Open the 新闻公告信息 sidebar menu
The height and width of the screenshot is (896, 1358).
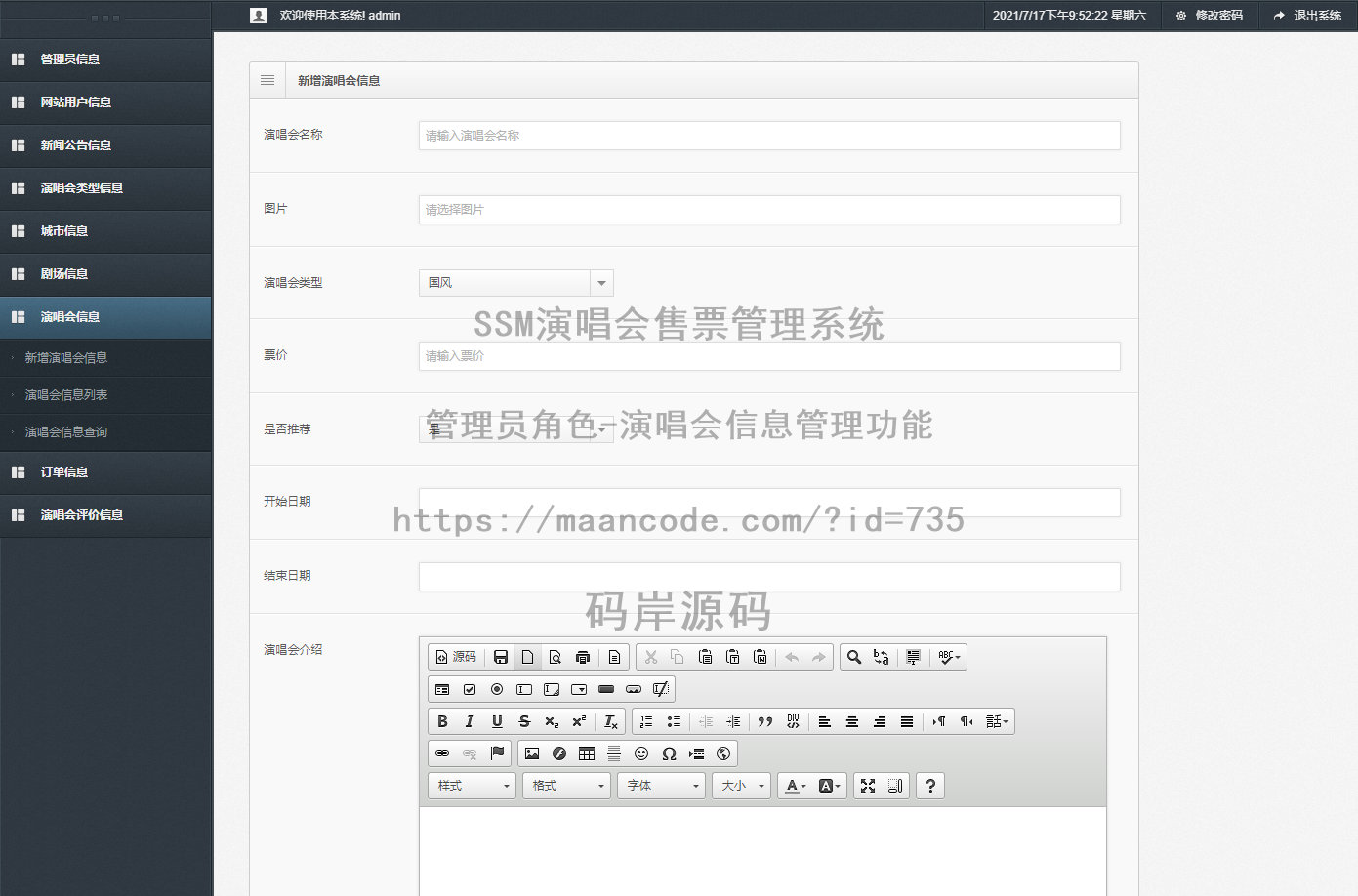[105, 145]
